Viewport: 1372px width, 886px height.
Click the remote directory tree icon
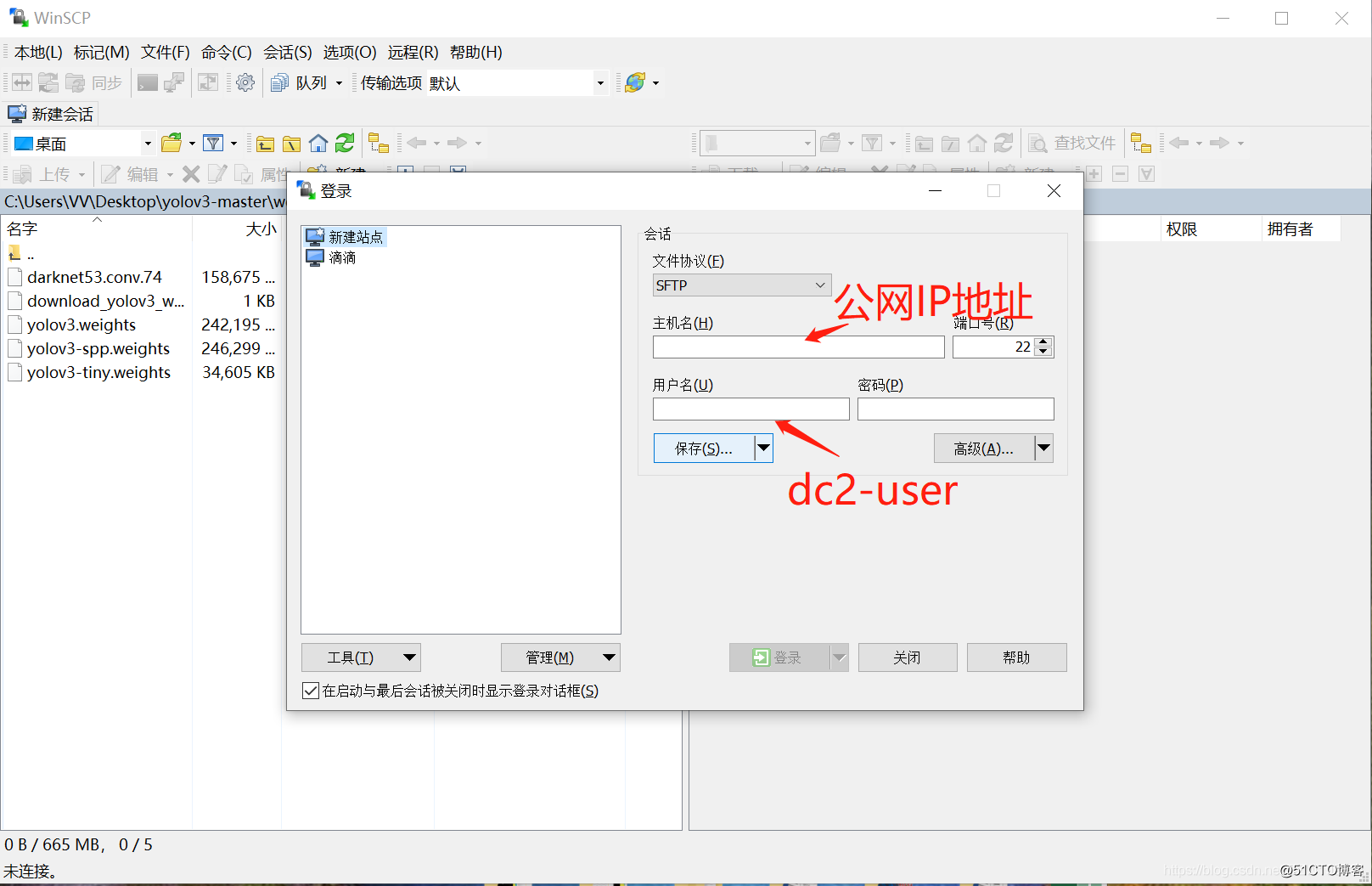coord(1141,143)
